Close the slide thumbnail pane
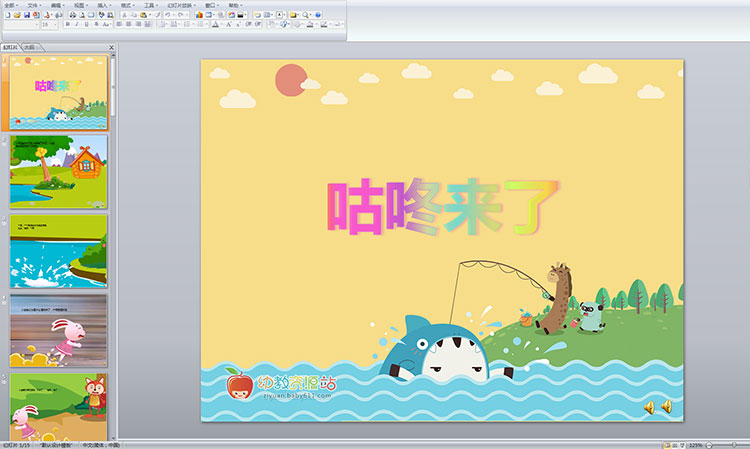This screenshot has height=449, width=750. (x=111, y=47)
